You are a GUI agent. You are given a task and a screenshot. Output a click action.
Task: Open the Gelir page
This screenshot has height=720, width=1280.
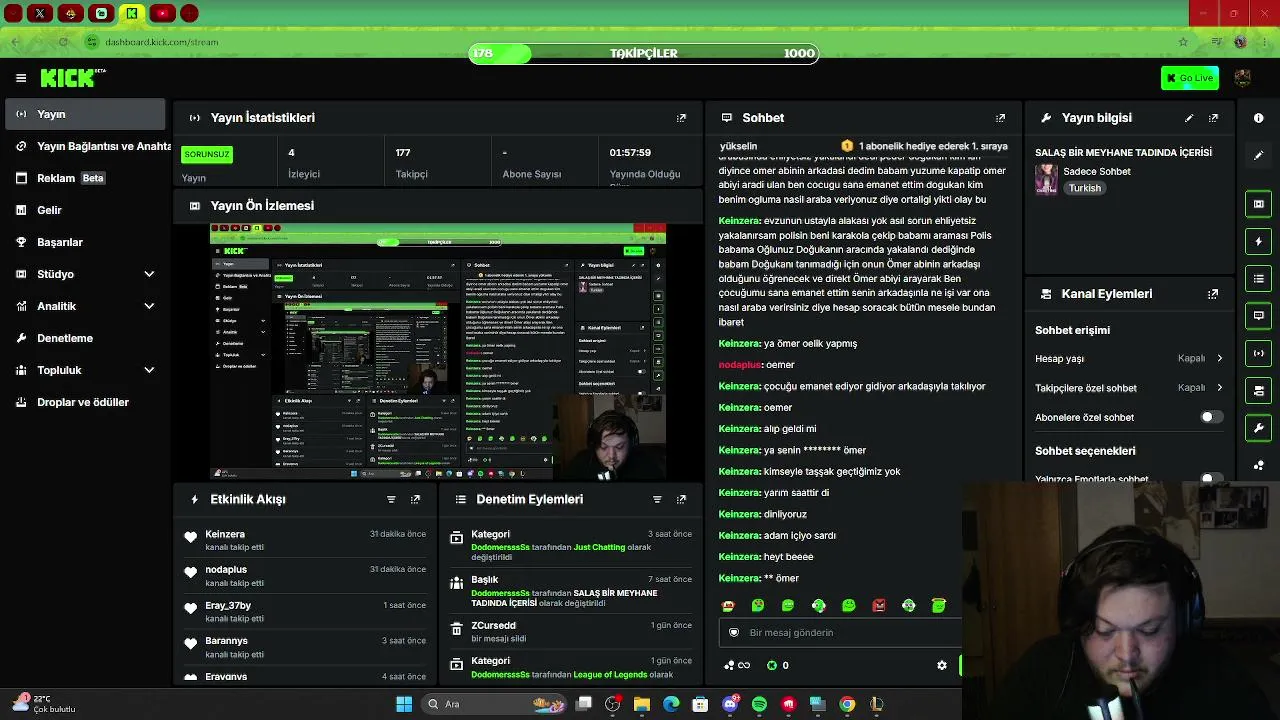click(85, 210)
